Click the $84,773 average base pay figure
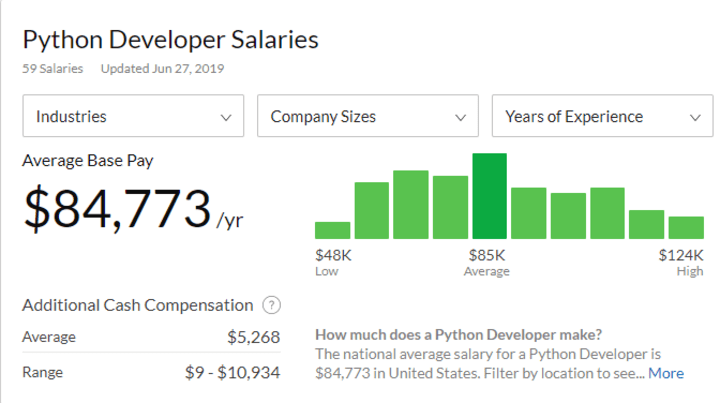Screen dimensions: 720x403 [x=118, y=209]
